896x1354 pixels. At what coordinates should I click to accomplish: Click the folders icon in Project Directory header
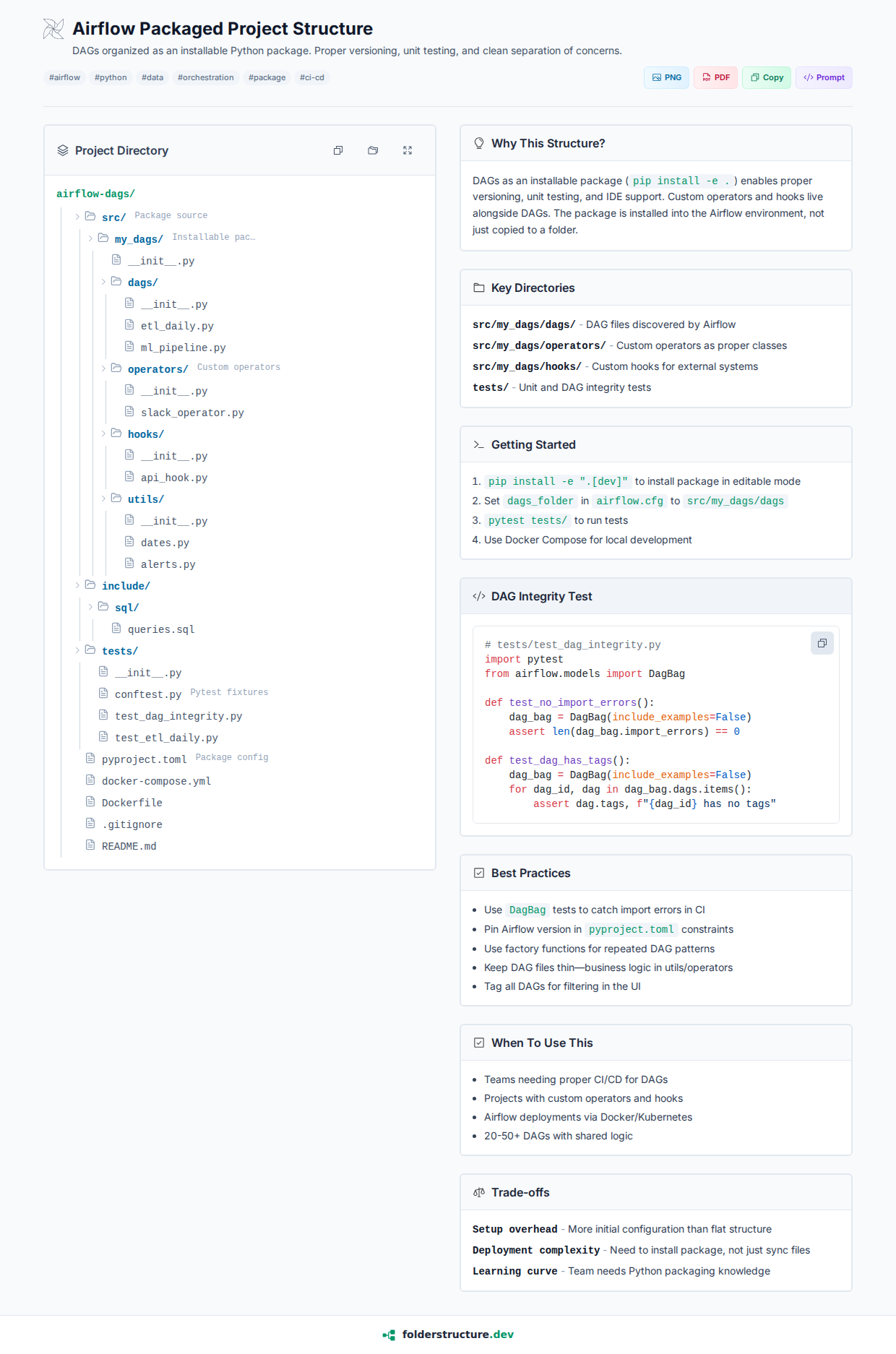(373, 150)
